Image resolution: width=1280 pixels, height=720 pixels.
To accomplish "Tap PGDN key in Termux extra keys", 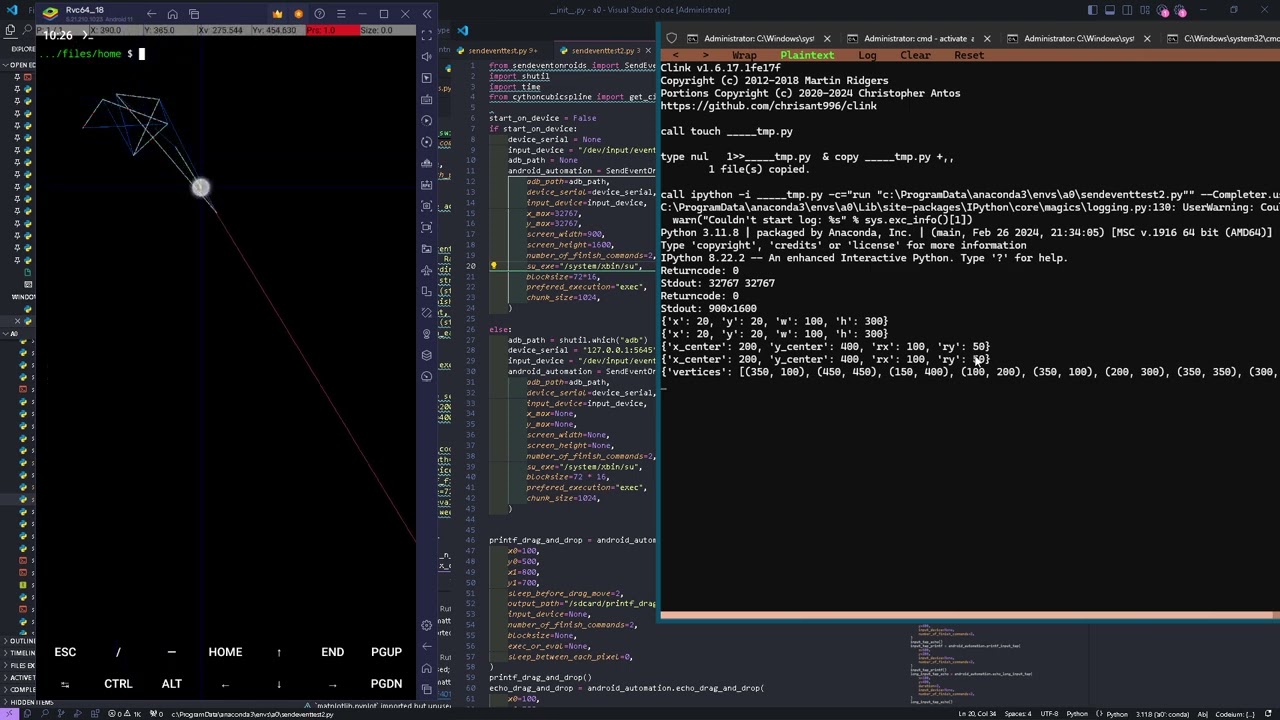I will 386,684.
